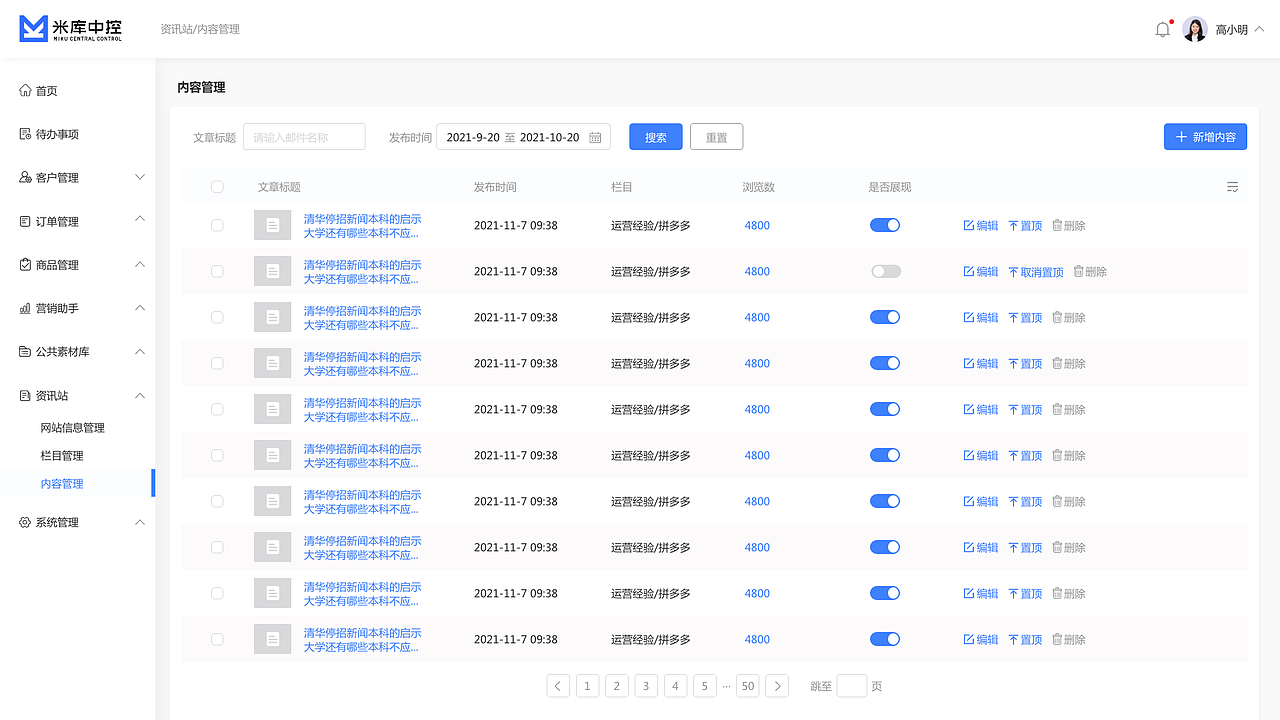Viewport: 1280px width, 720px height.
Task: Click 编辑 in the 取消置顶 row
Action: coord(981,272)
